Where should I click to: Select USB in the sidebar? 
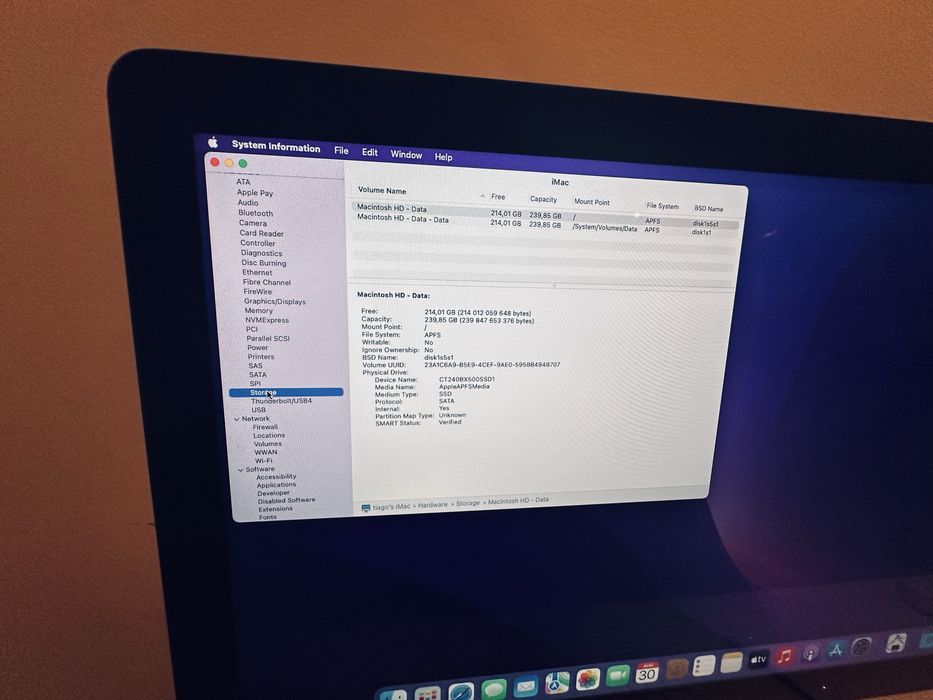pos(258,410)
